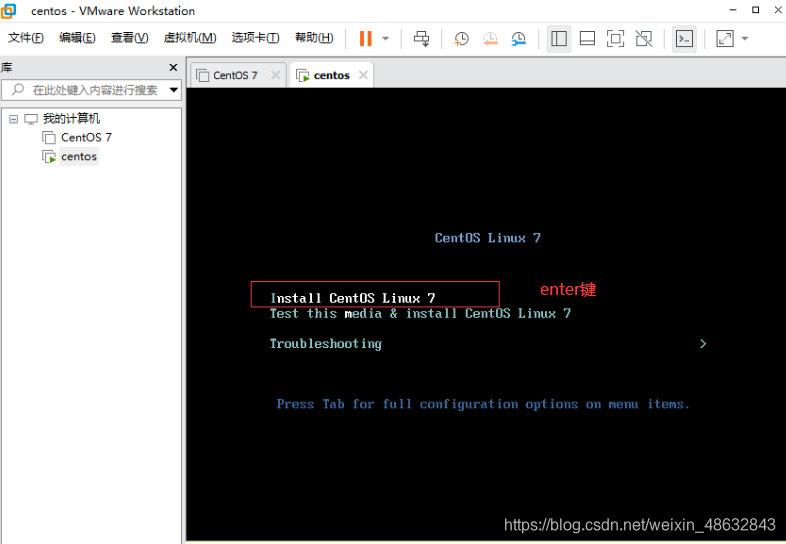The image size is (786, 544).
Task: Select CentOS 7 in the library tree
Action: (86, 137)
